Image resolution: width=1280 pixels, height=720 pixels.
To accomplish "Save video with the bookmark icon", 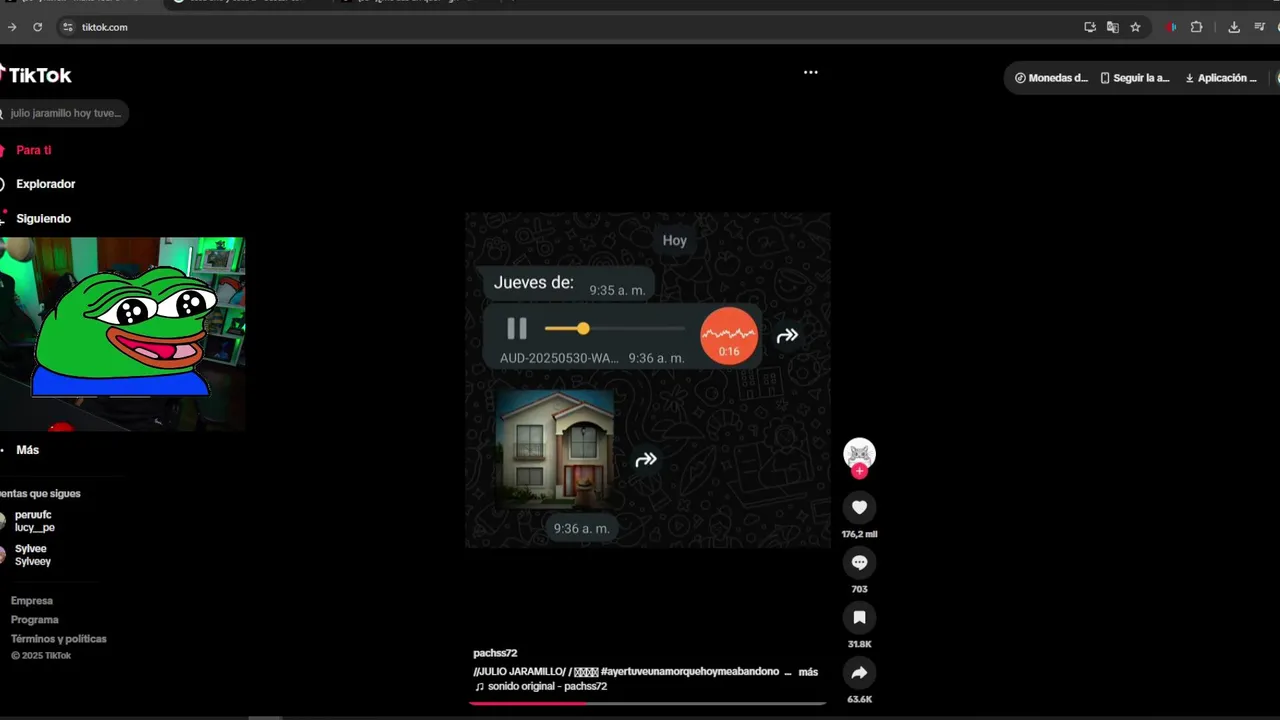I will point(859,617).
